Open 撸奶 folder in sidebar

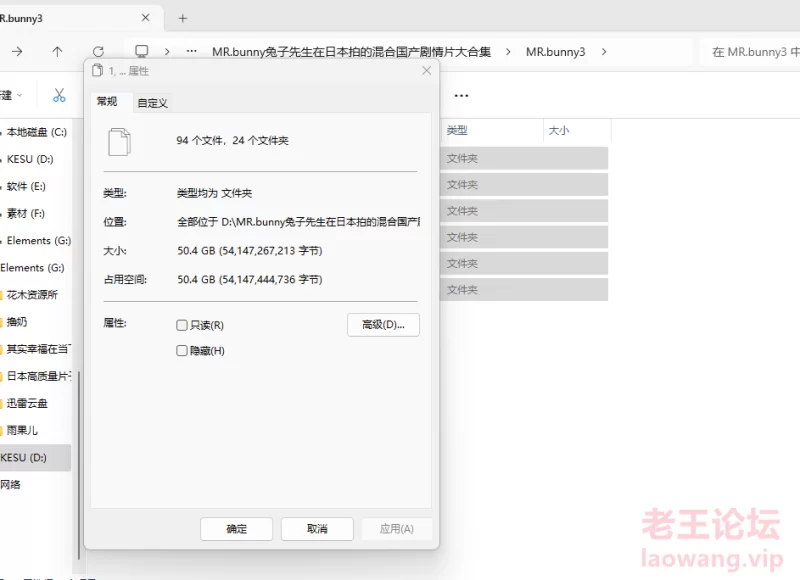point(16,321)
